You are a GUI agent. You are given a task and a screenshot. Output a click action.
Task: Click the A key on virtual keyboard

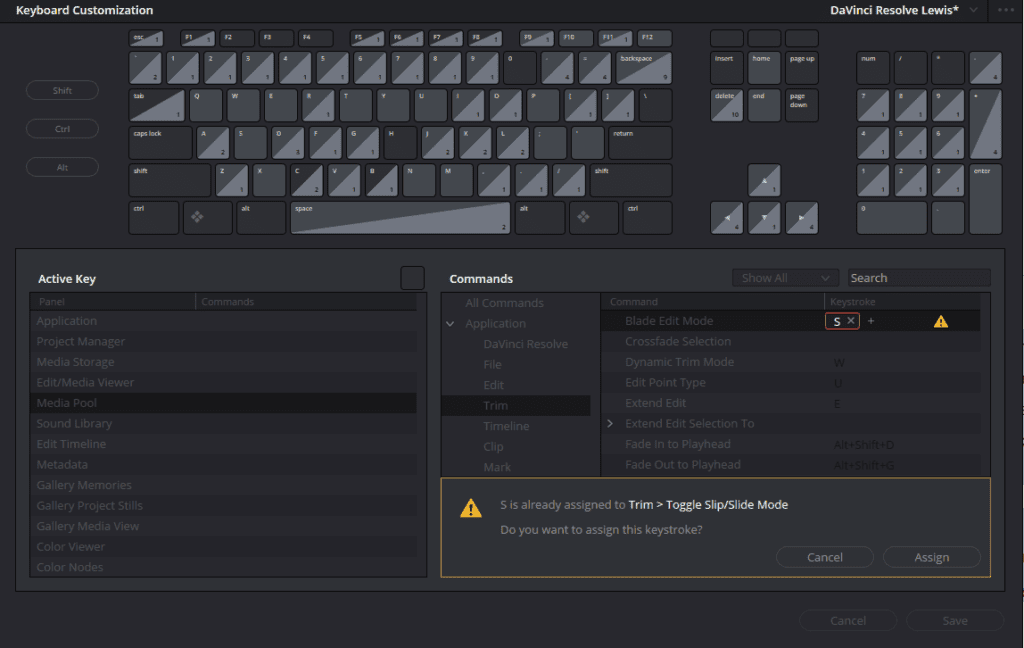pos(213,143)
